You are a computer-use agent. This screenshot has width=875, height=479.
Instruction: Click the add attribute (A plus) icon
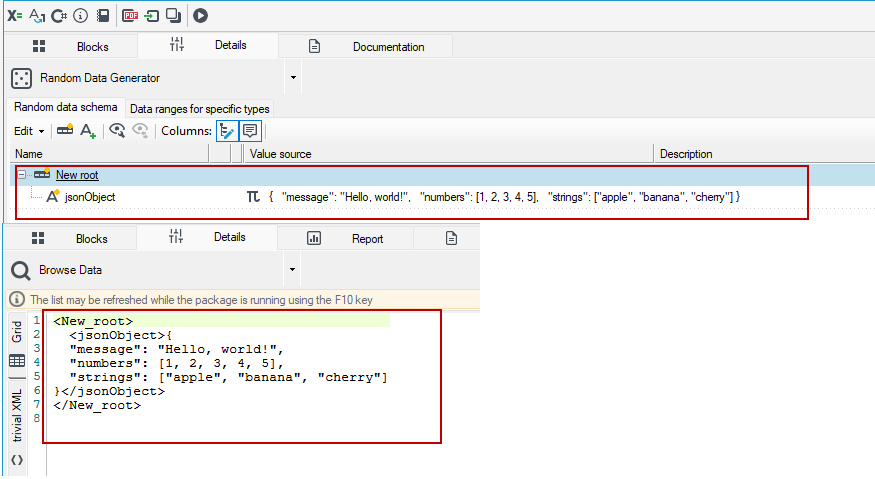click(88, 131)
